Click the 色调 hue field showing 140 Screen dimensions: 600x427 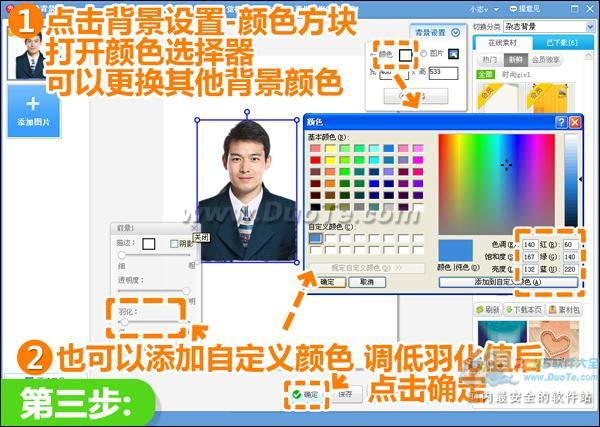point(530,244)
